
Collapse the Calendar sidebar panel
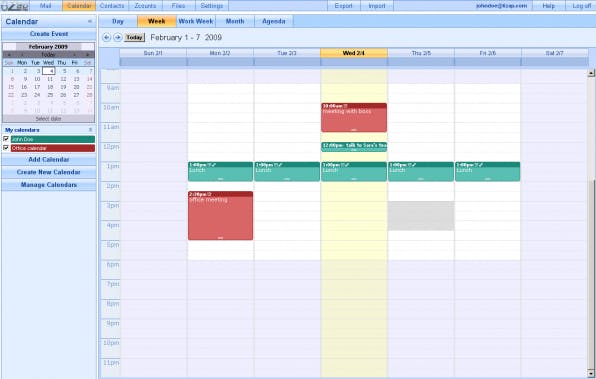coord(90,22)
